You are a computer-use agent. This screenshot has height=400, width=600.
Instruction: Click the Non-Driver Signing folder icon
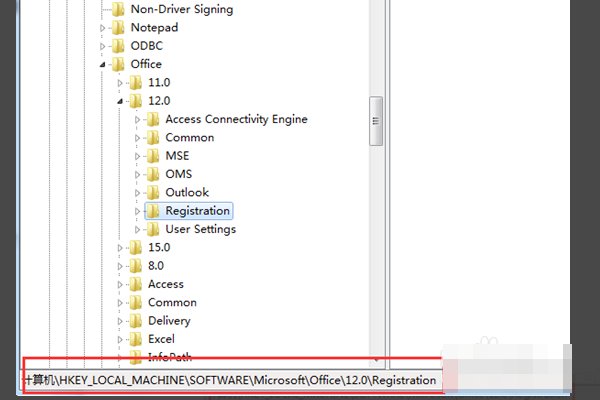117,10
